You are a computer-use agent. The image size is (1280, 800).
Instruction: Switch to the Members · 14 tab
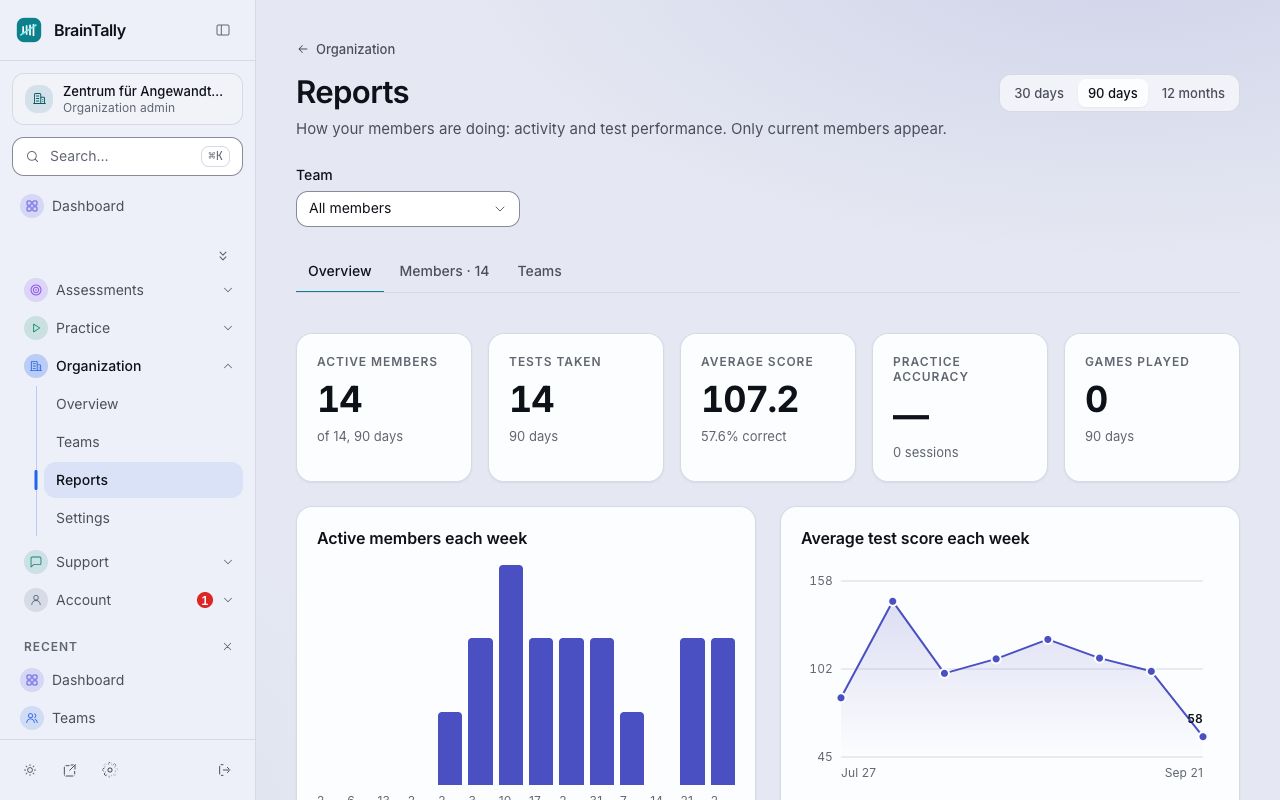(444, 271)
